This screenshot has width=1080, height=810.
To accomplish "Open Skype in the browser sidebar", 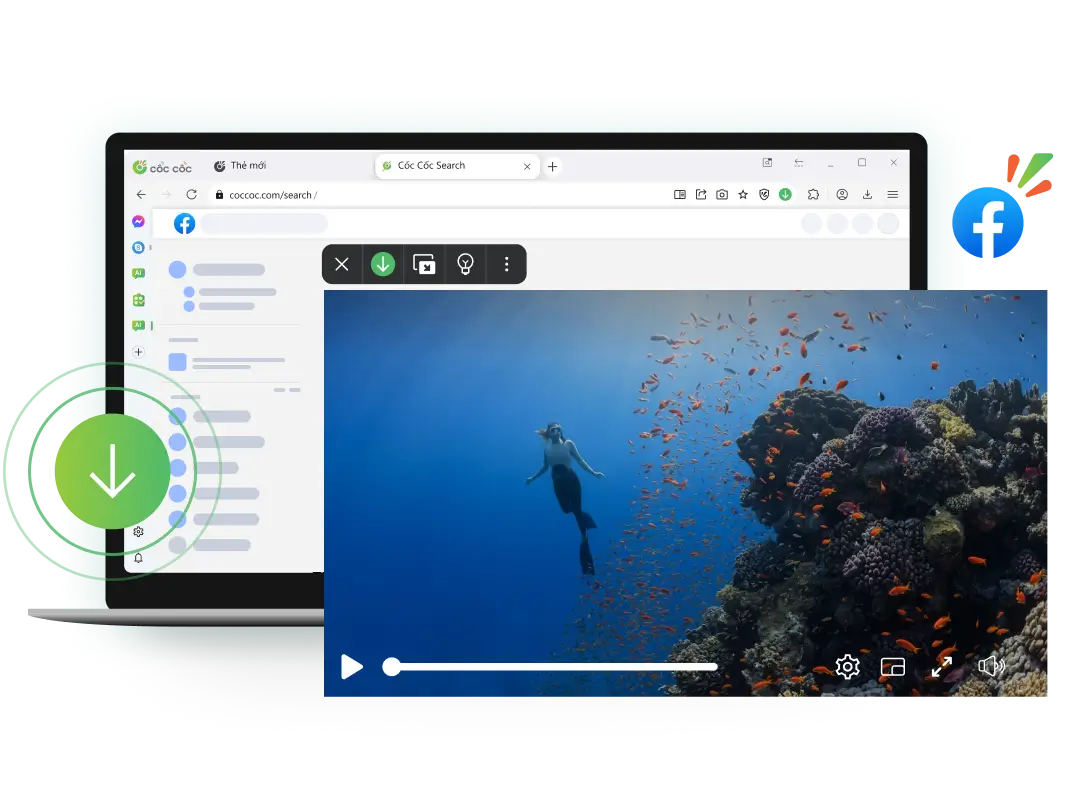I will [138, 247].
